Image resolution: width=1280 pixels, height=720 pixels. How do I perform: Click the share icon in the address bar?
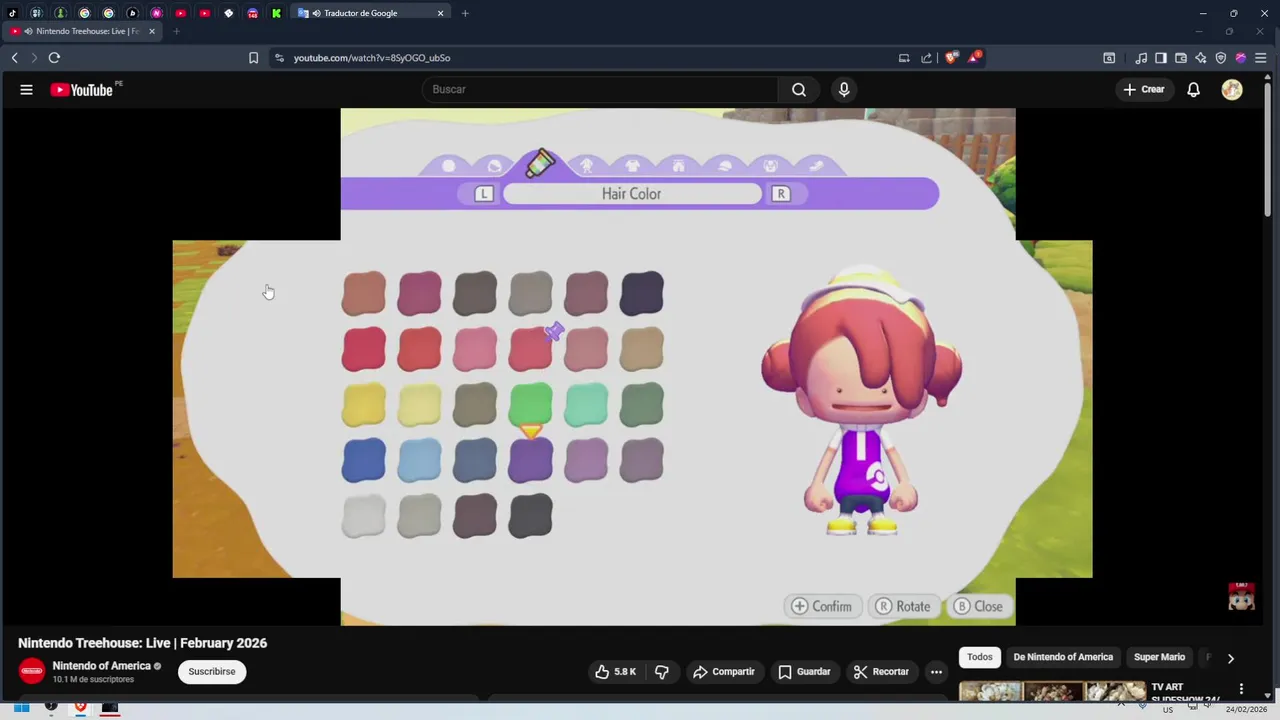(926, 58)
